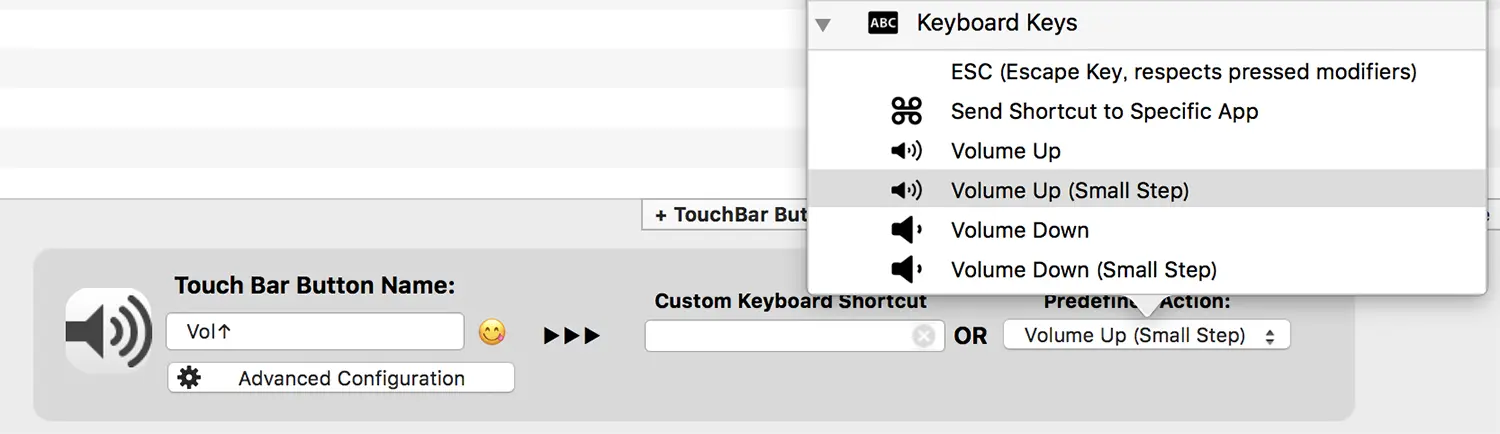Click speaker icon beside Volume Down (Small Step)
This screenshot has height=434, width=1500.
pos(906,270)
